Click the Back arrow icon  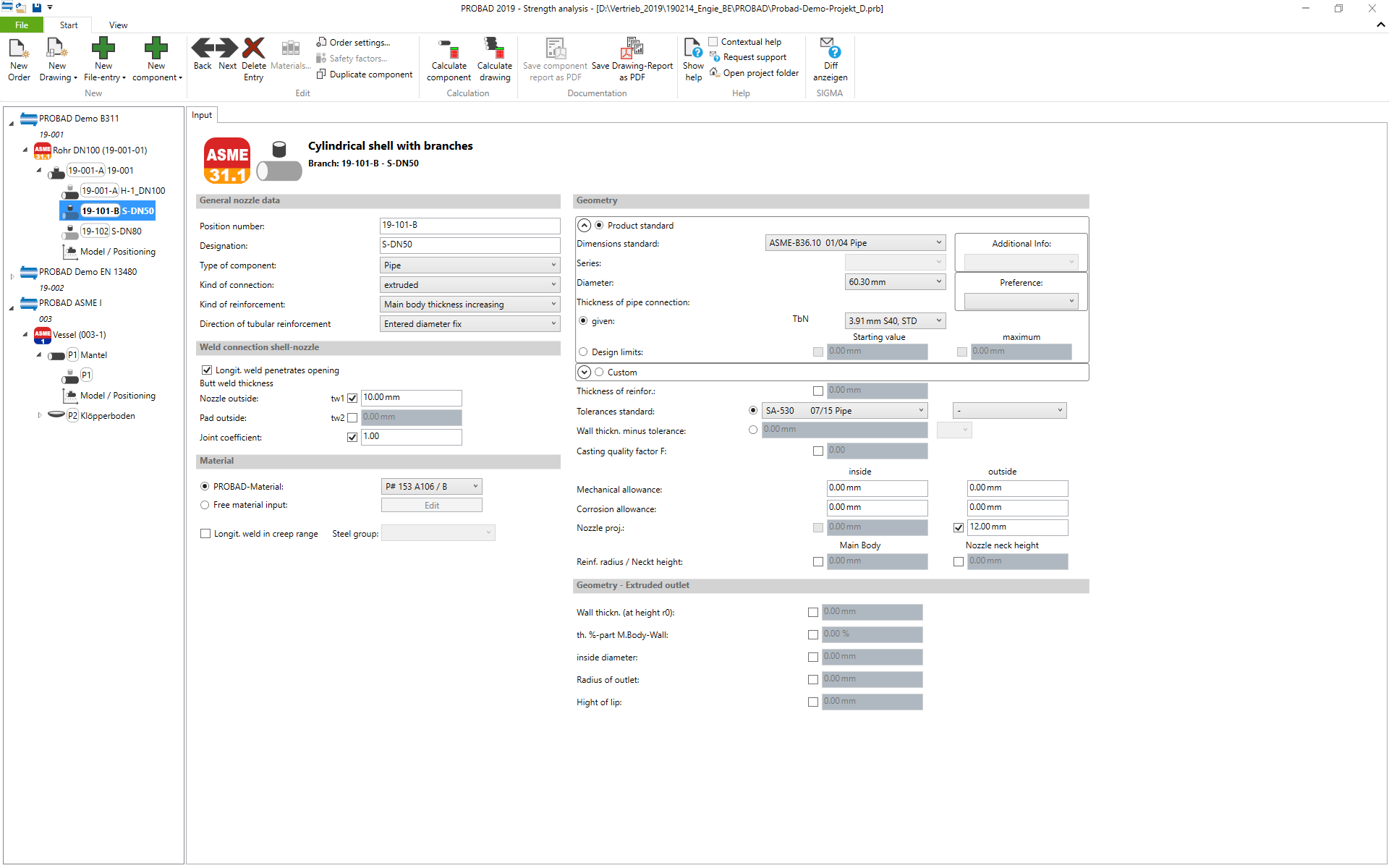(x=203, y=48)
